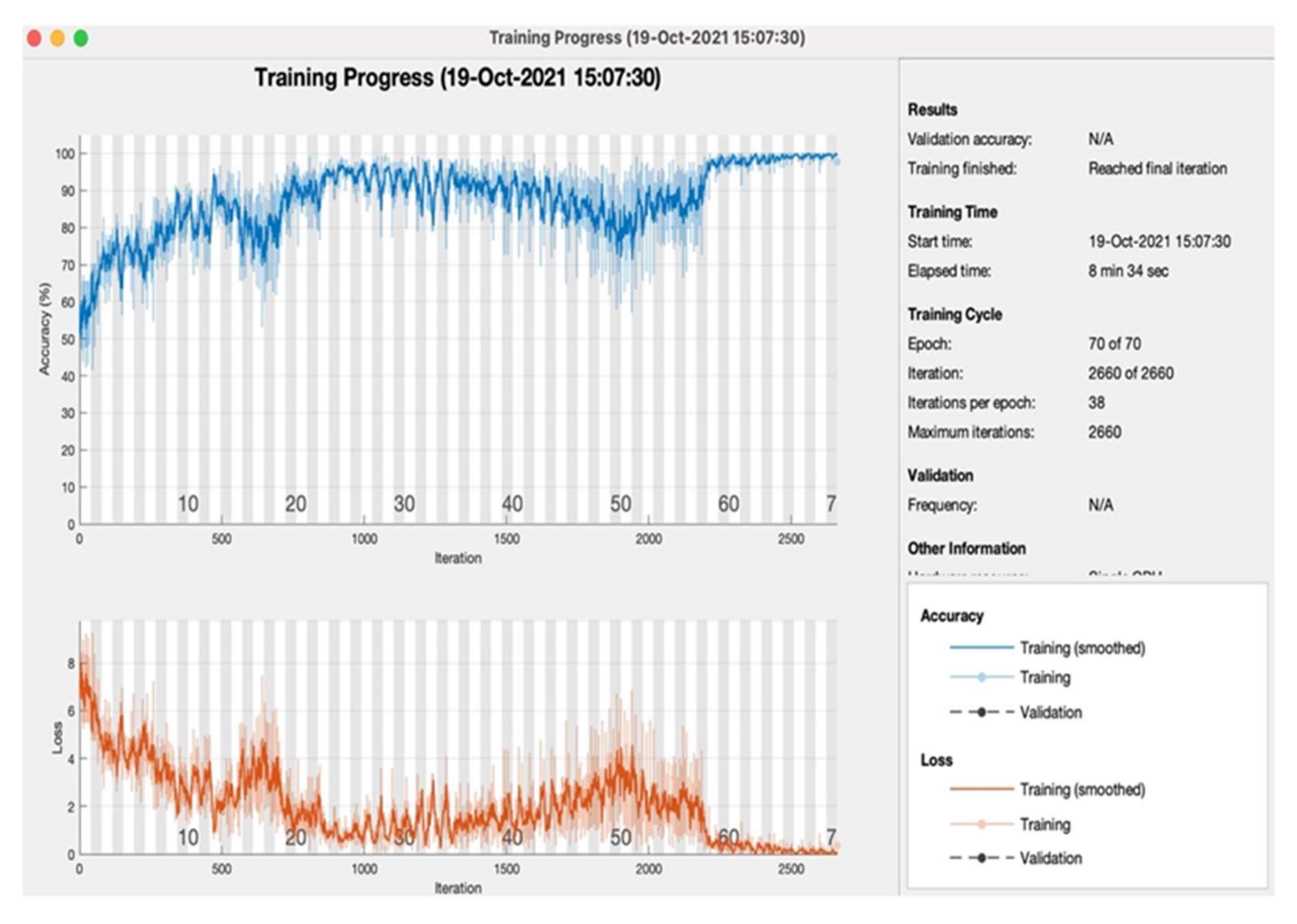Click the Accuracy (%) y-axis label
The height and width of the screenshot is (924, 1297).
pyautogui.click(x=44, y=329)
